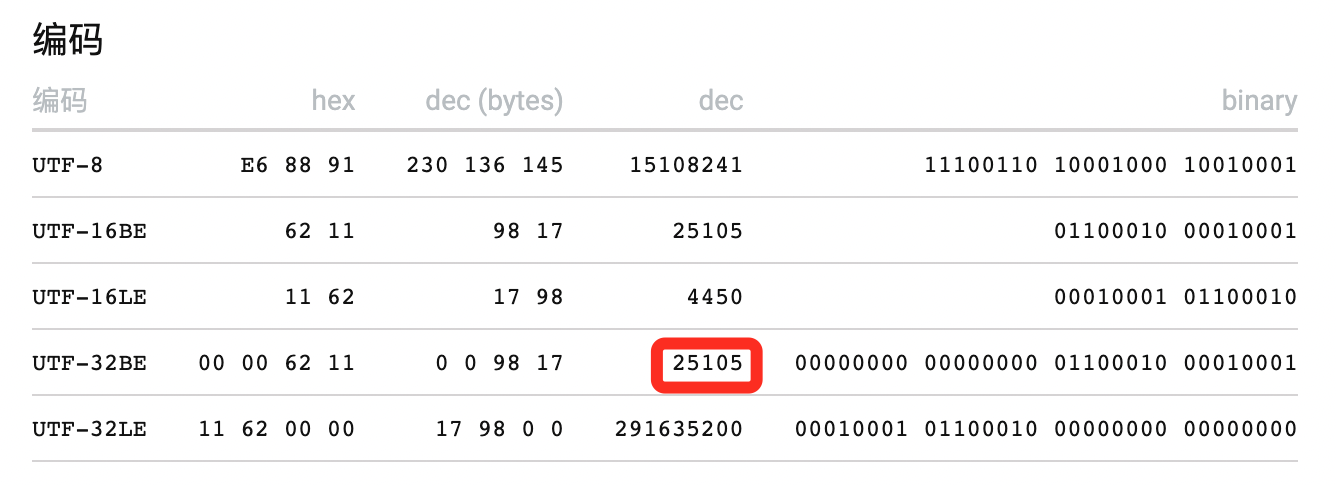Click byte values 17 98 in UTF-16LE row
The image size is (1336, 486).
(x=528, y=297)
